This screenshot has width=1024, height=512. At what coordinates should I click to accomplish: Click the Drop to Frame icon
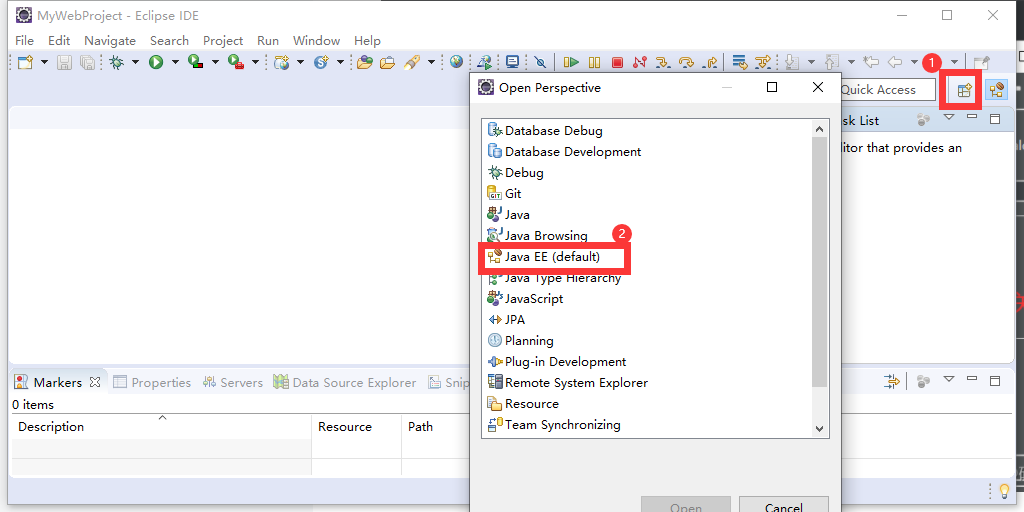coord(739,62)
